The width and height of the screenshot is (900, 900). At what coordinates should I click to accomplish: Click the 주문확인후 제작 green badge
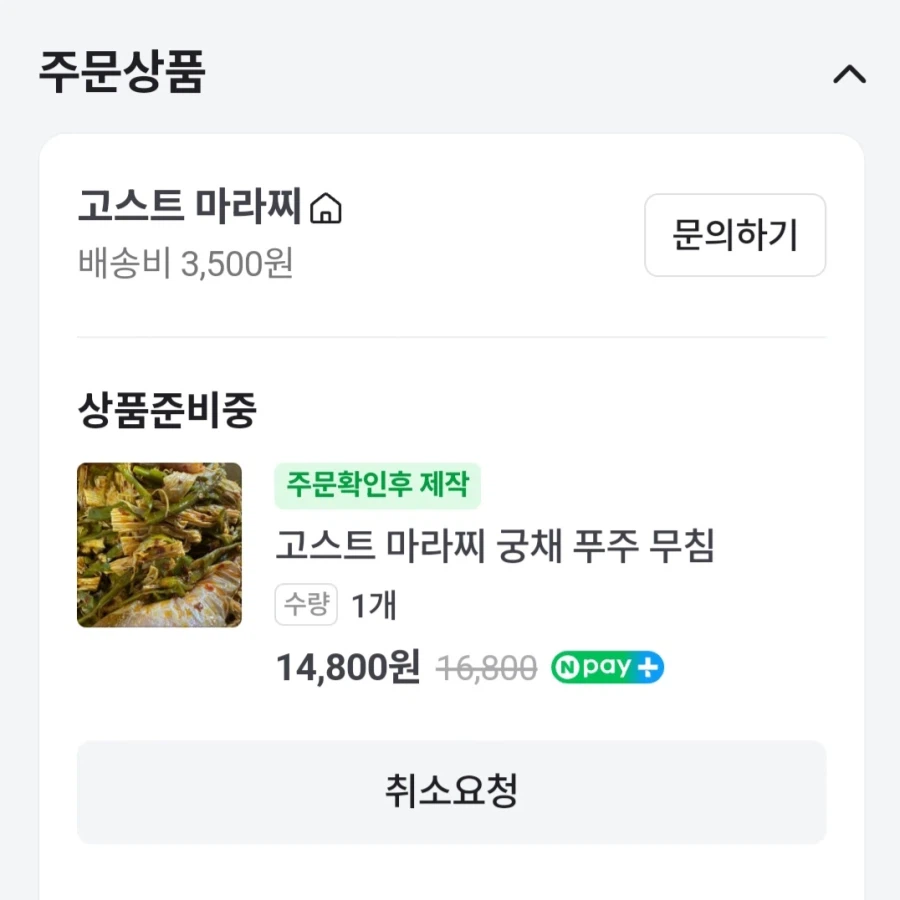point(378,486)
